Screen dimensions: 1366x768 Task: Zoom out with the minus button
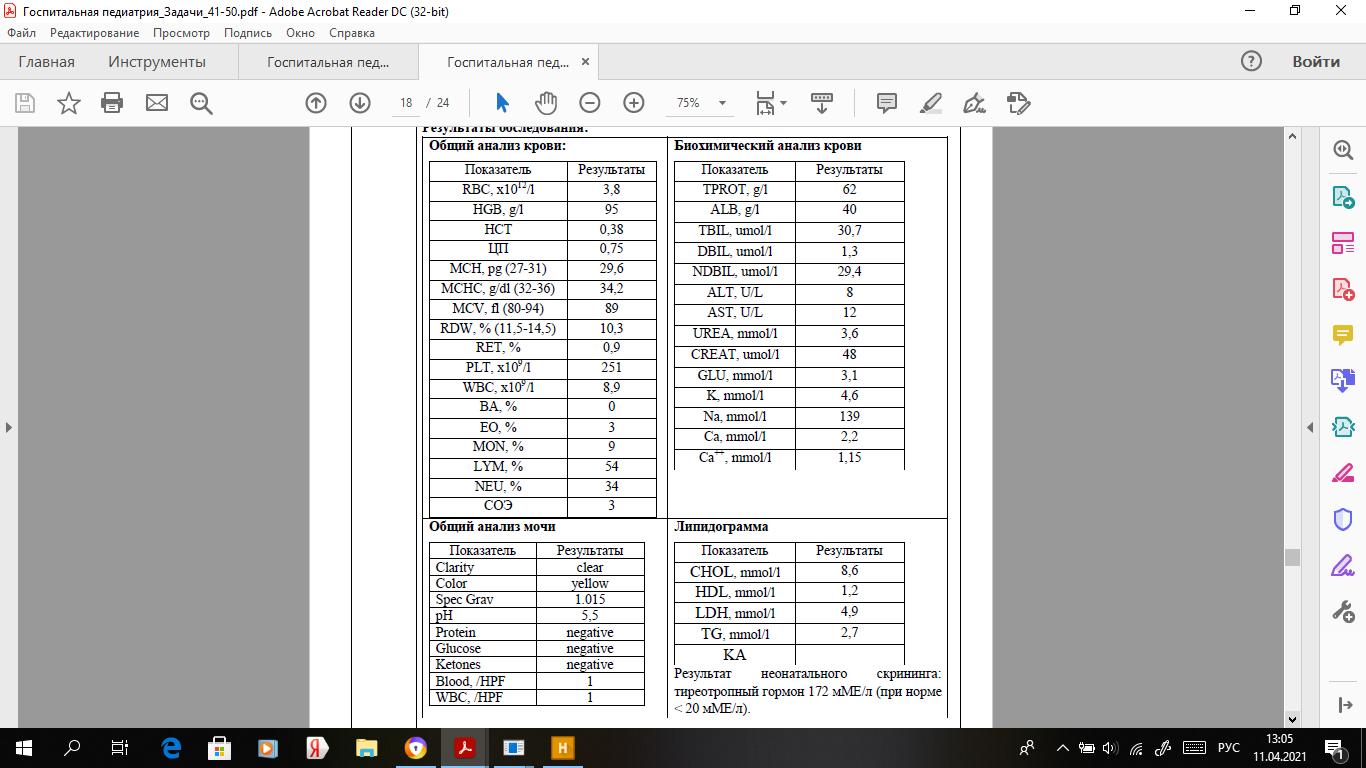[x=590, y=103]
